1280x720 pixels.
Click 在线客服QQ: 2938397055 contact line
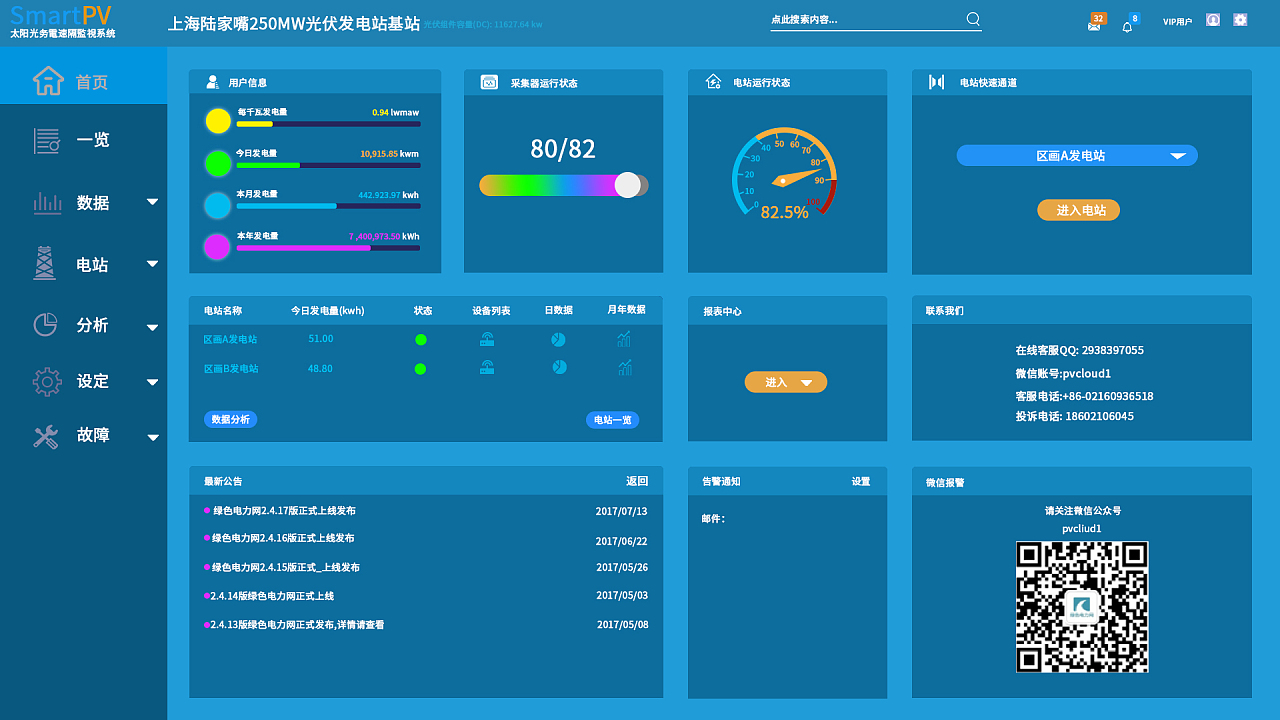click(1079, 351)
